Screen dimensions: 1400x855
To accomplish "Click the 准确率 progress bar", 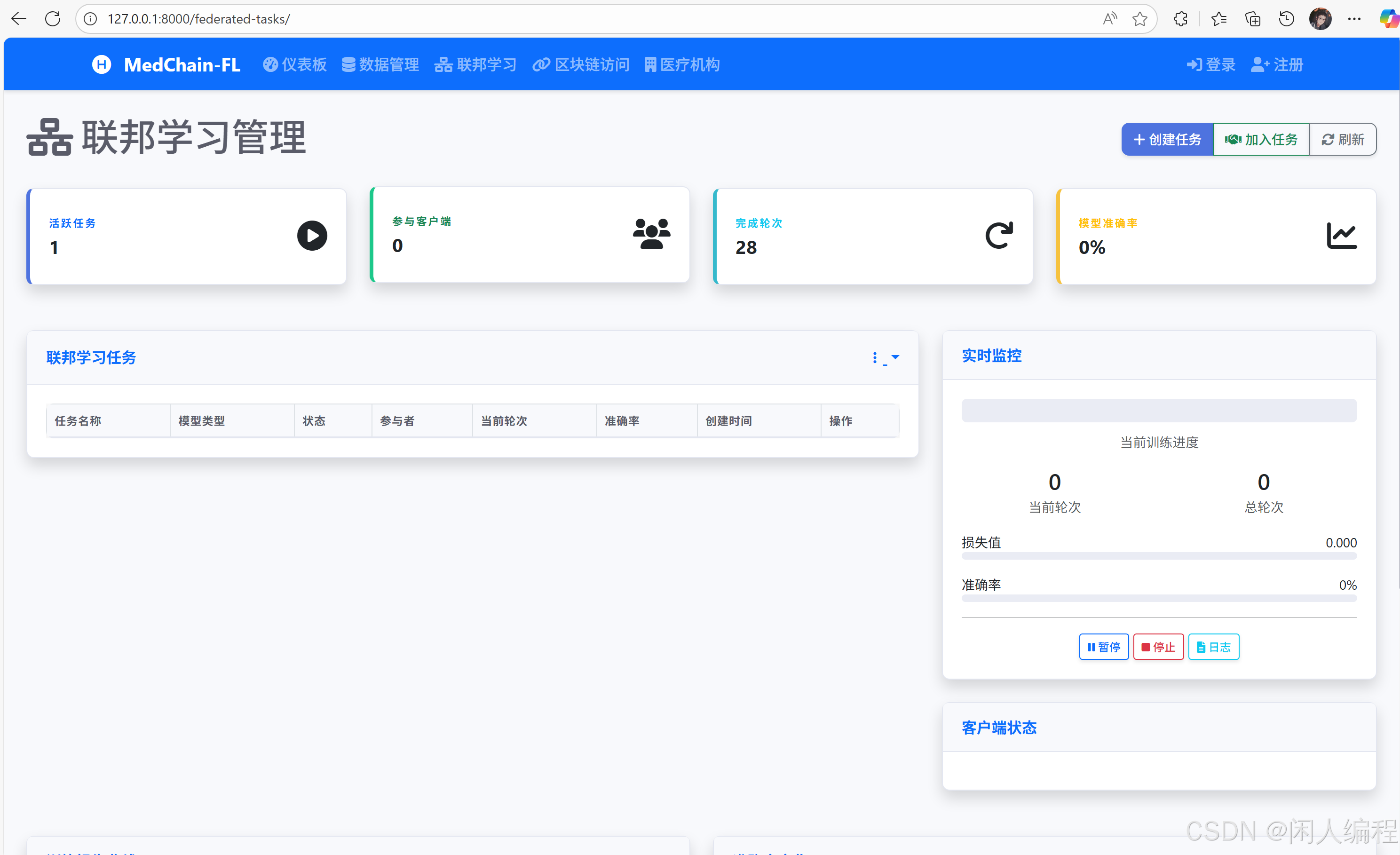I will [1159, 599].
